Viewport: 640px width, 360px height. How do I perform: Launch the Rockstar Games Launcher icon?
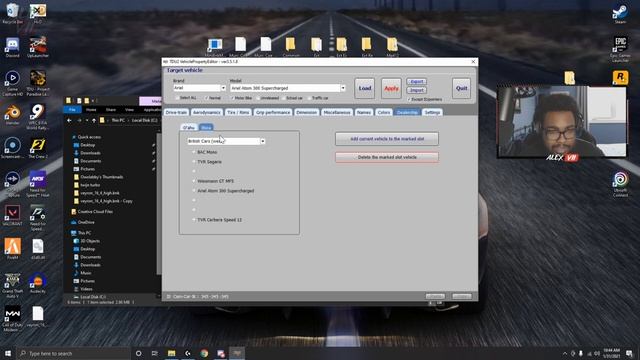(x=620, y=78)
